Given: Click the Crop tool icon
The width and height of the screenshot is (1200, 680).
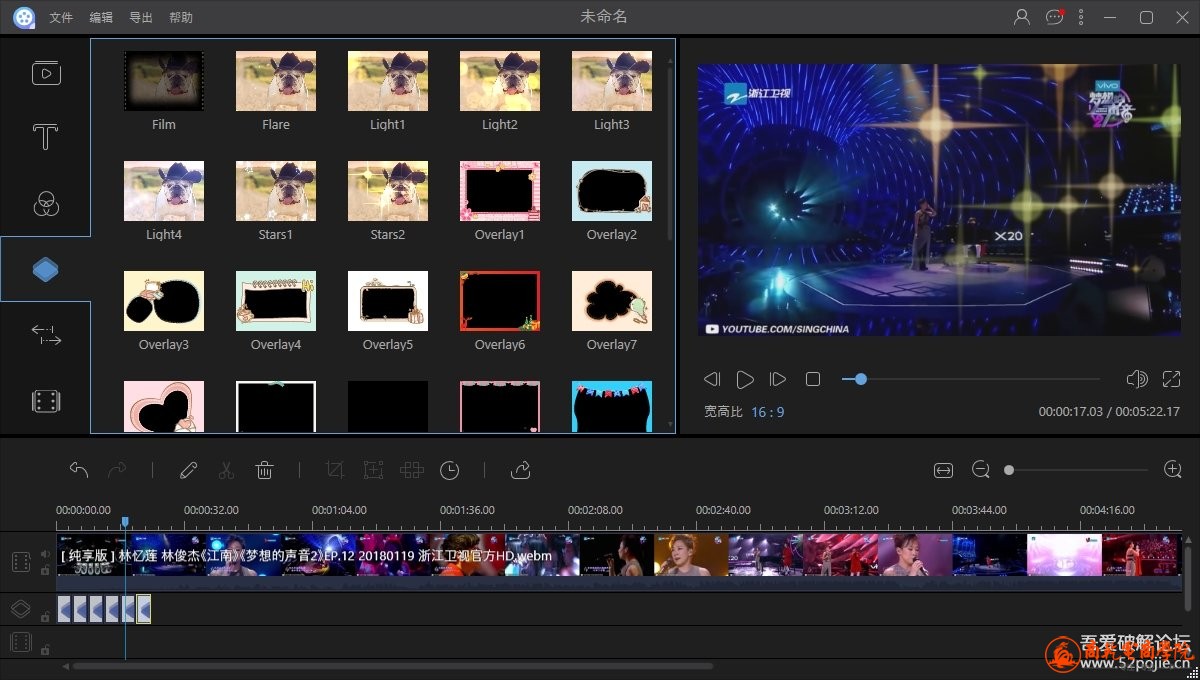Looking at the screenshot, I should (x=335, y=470).
